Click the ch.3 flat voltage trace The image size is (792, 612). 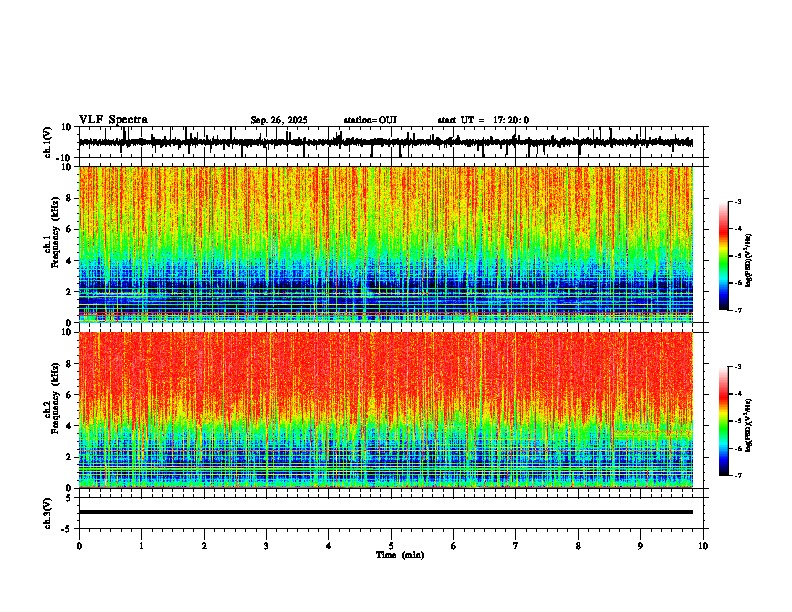(x=386, y=512)
